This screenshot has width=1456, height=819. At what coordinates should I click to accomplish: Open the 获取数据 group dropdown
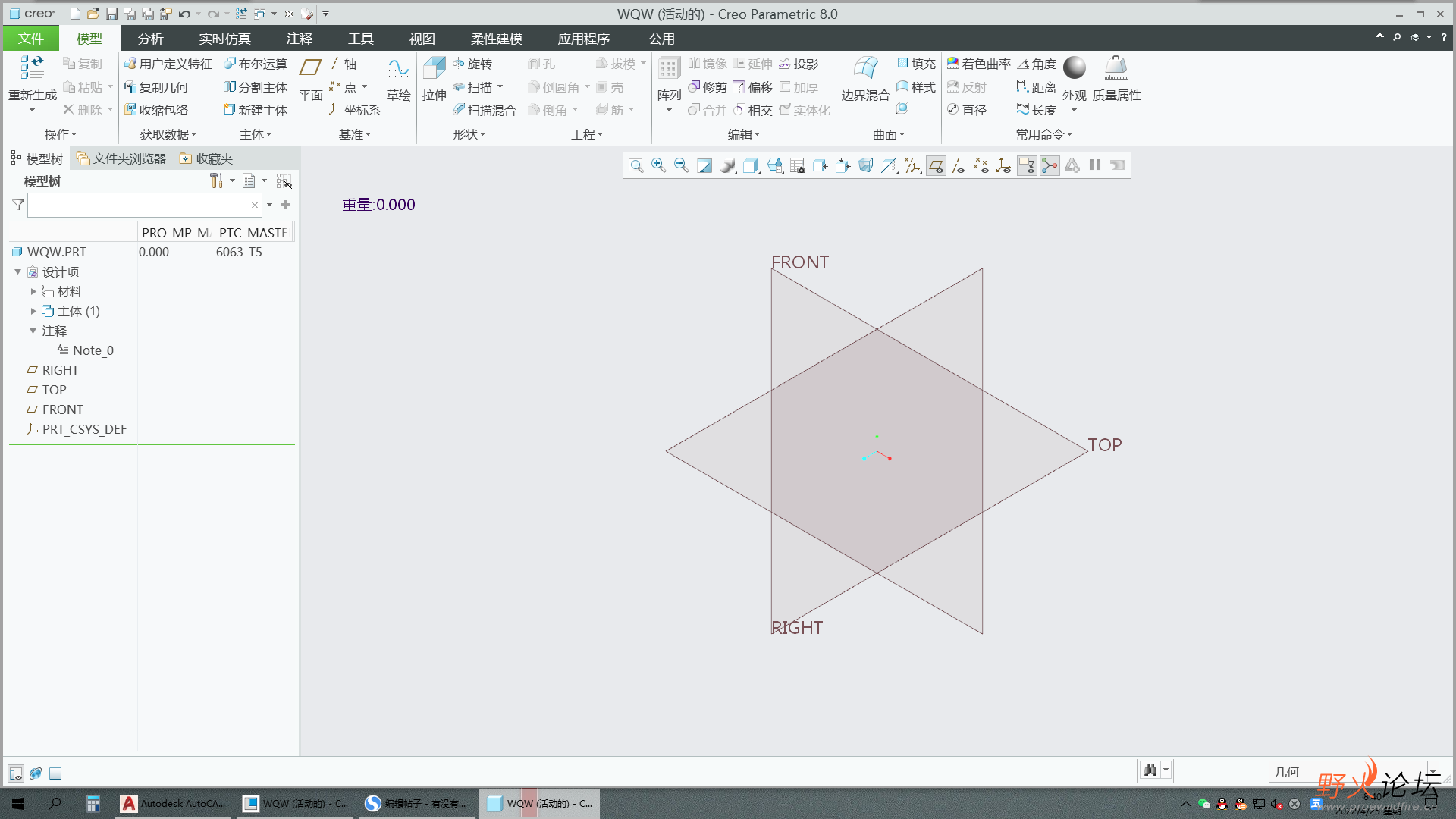click(x=168, y=134)
